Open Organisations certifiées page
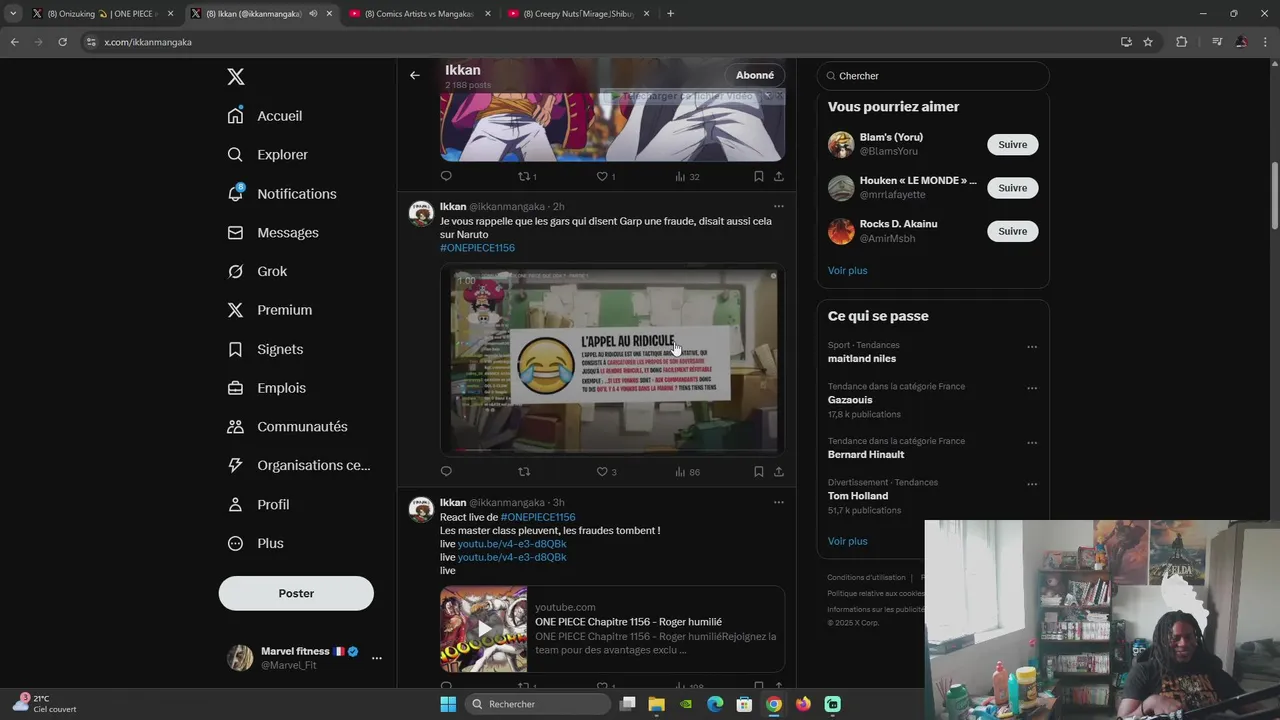1280x720 pixels. click(x=299, y=465)
